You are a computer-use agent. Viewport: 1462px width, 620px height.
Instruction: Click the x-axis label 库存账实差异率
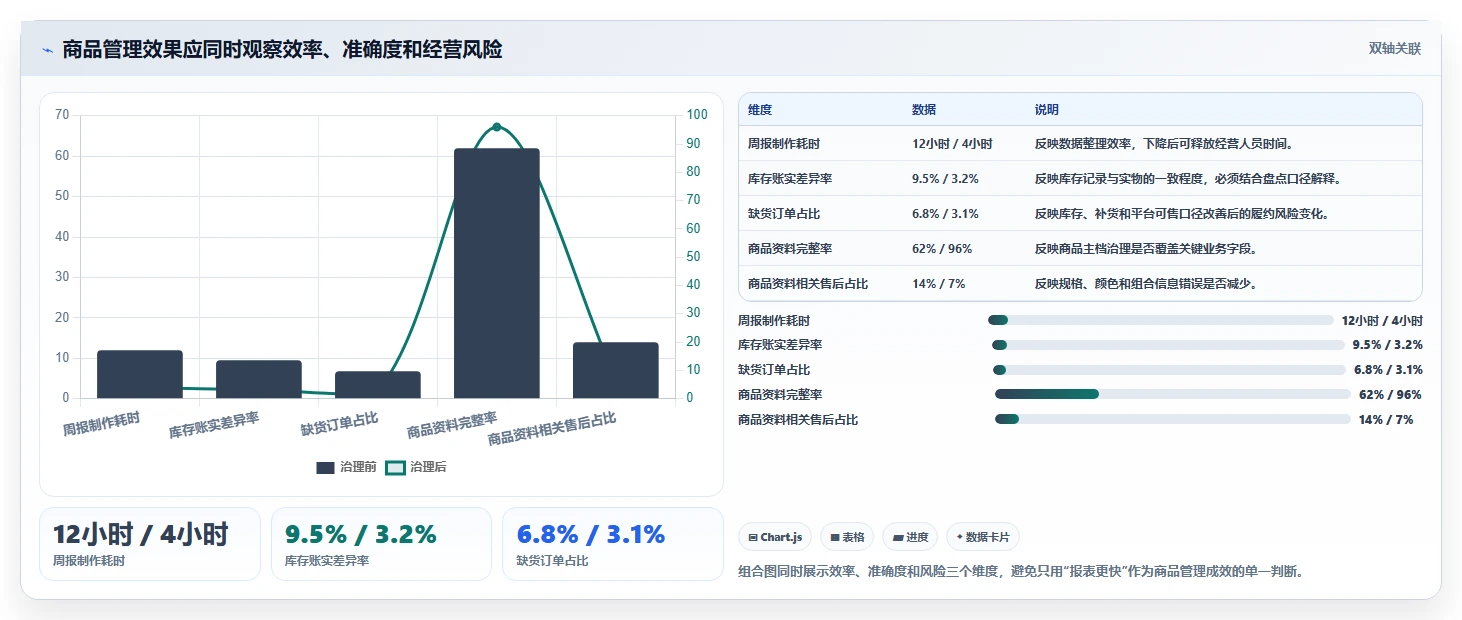coord(214,426)
